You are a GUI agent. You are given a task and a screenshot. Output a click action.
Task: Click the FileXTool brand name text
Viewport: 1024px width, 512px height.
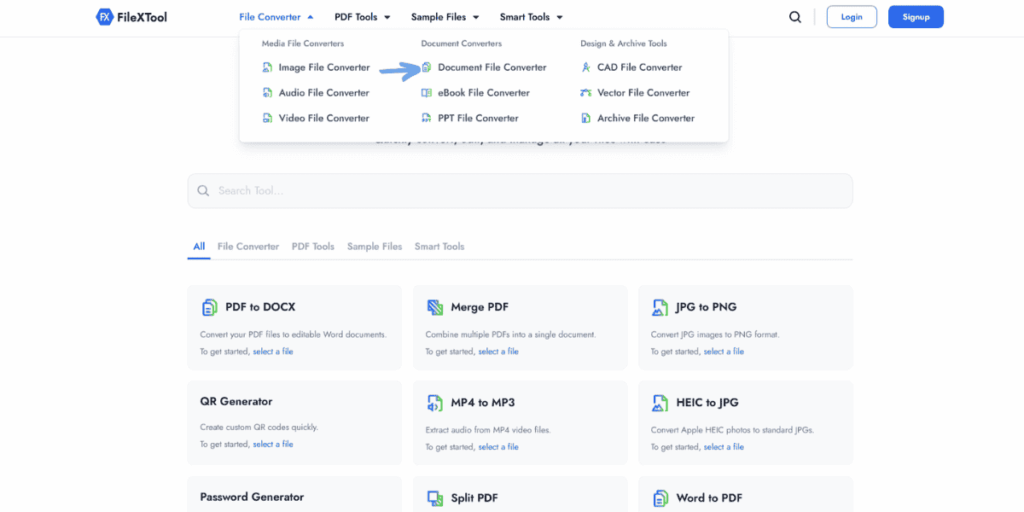(x=142, y=17)
